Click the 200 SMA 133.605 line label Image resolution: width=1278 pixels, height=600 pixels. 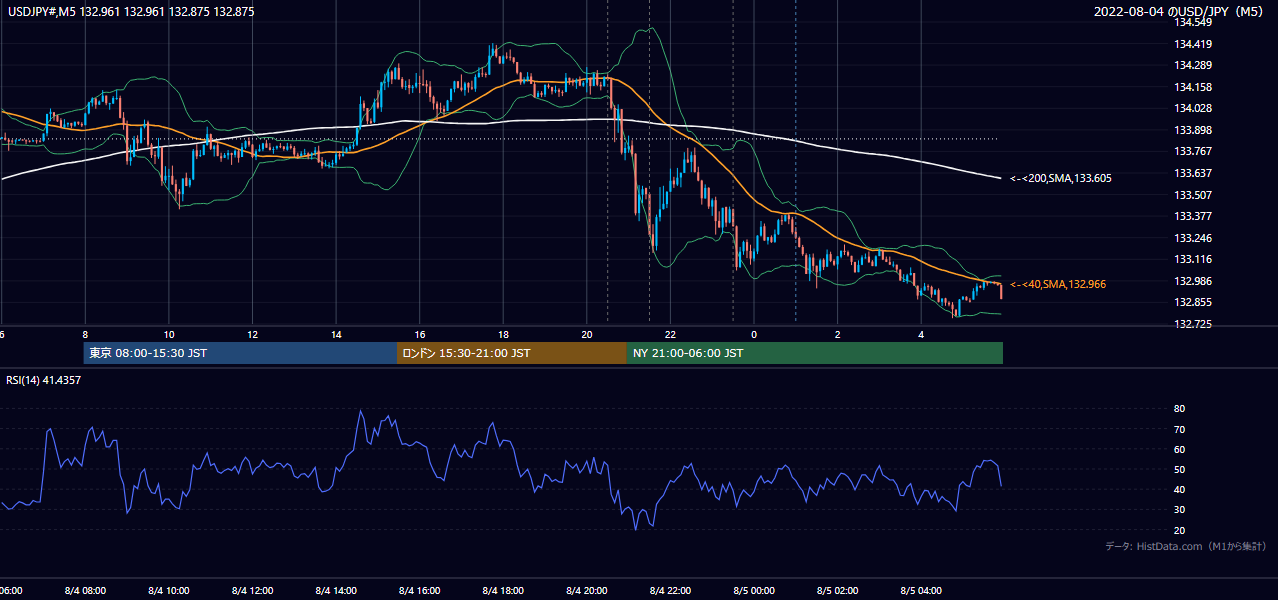1061,178
